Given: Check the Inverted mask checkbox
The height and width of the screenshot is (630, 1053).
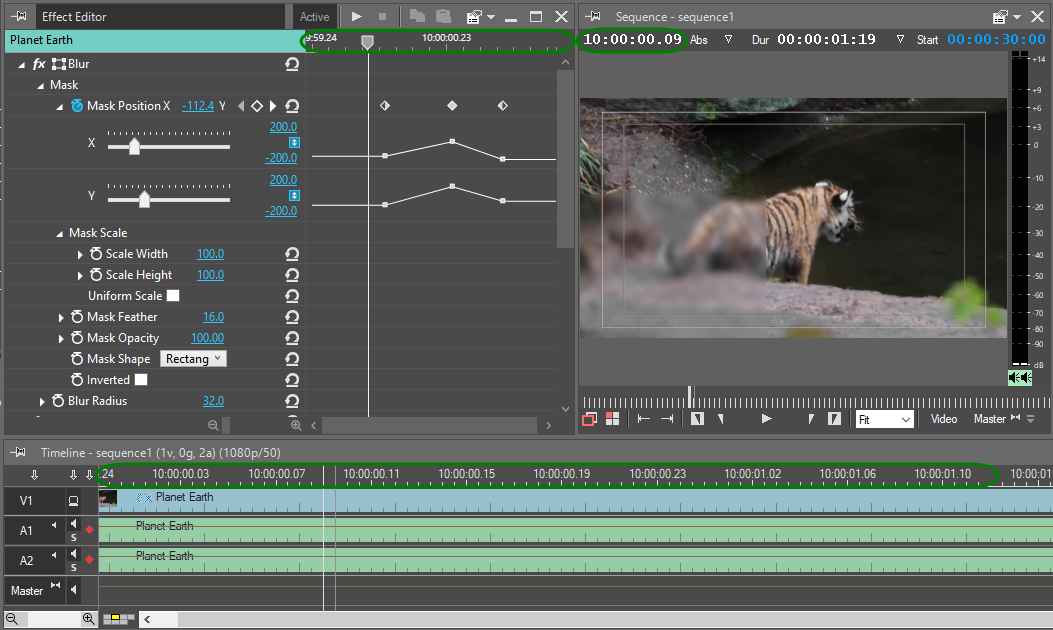Looking at the screenshot, I should click(x=141, y=380).
